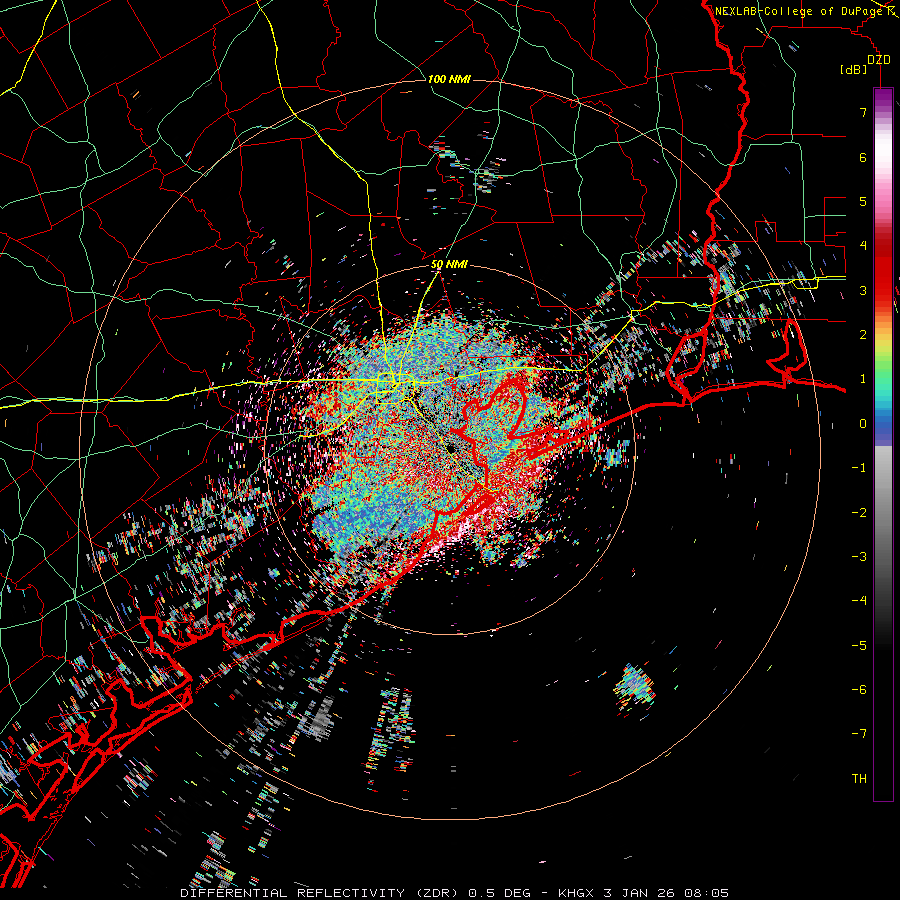Click the DZD [dB] color scale header
This screenshot has width=900, height=900.
866,64
